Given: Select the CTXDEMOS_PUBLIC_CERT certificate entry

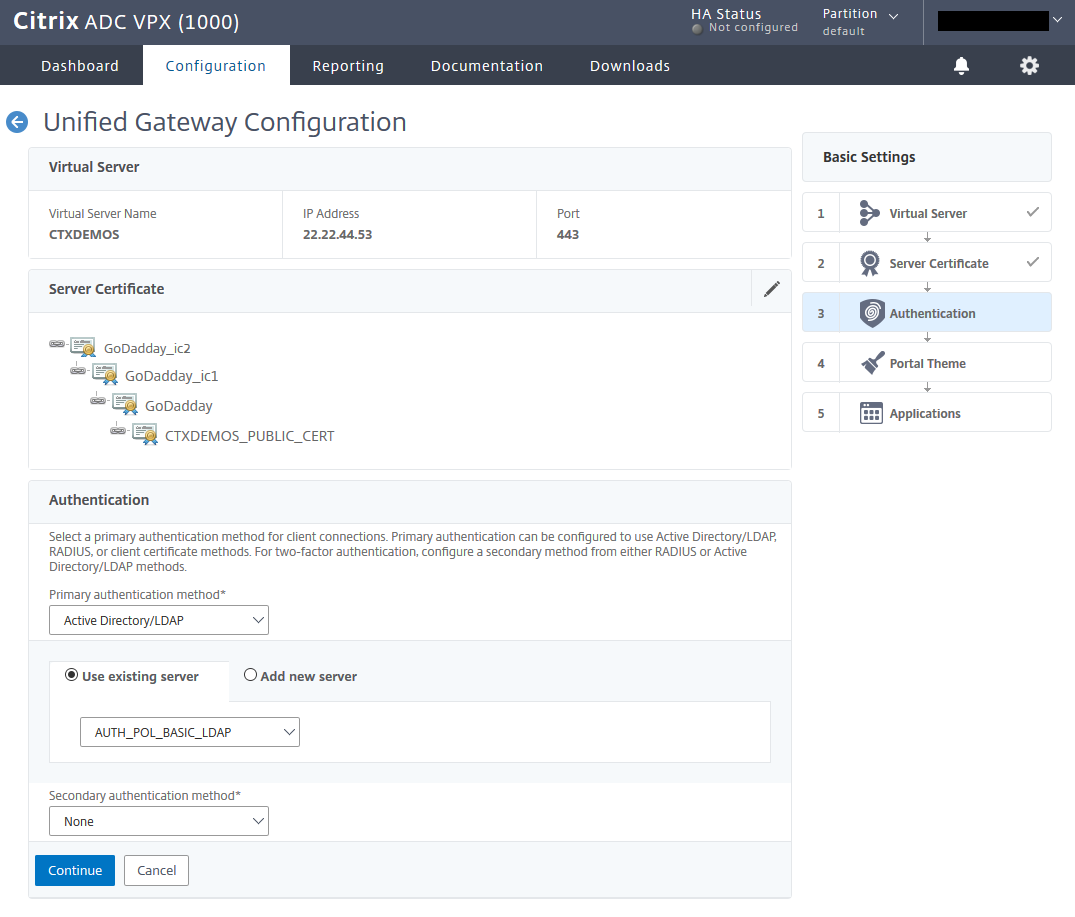Looking at the screenshot, I should point(250,436).
